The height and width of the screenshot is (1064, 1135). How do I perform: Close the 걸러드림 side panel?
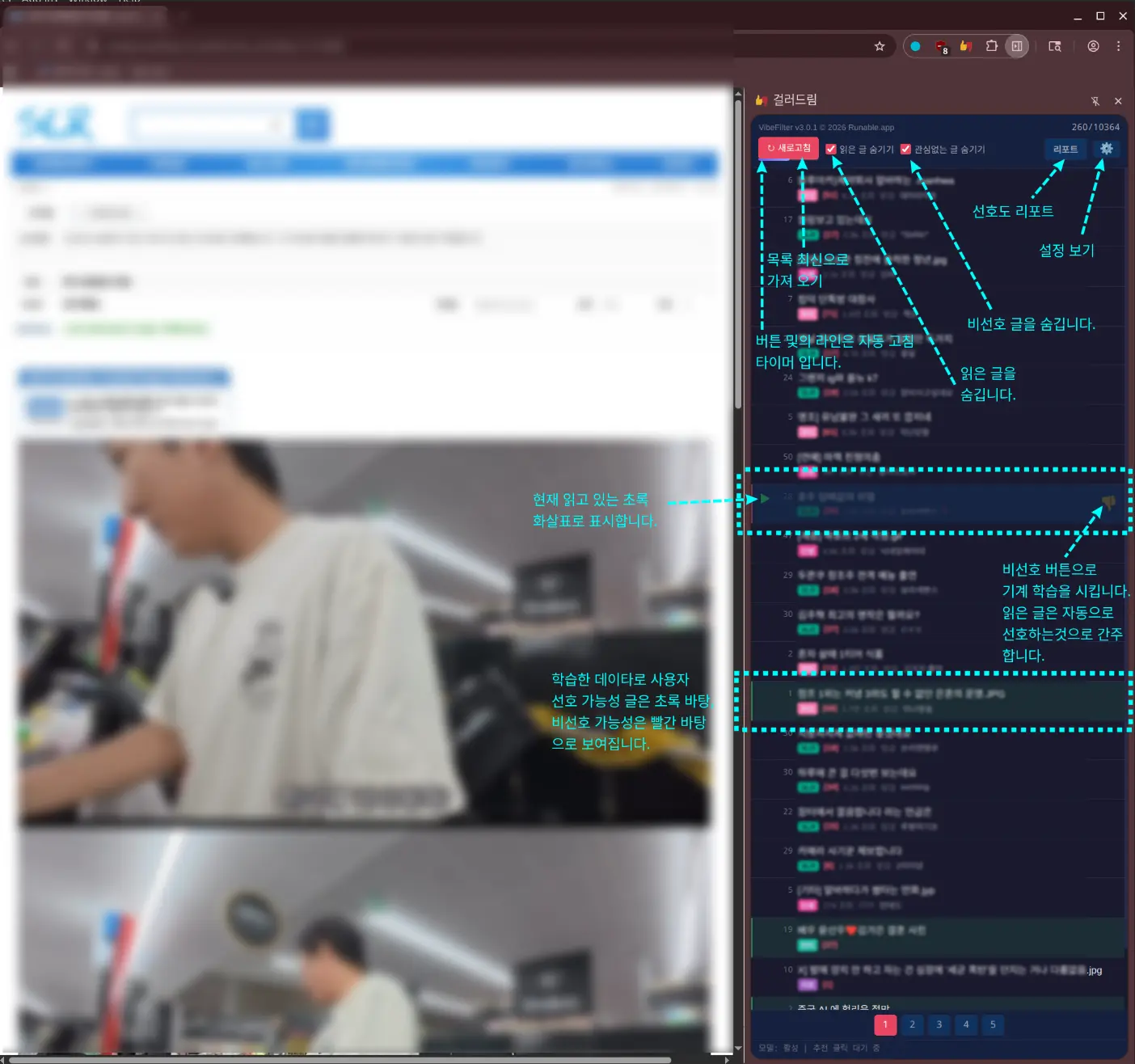(1118, 101)
